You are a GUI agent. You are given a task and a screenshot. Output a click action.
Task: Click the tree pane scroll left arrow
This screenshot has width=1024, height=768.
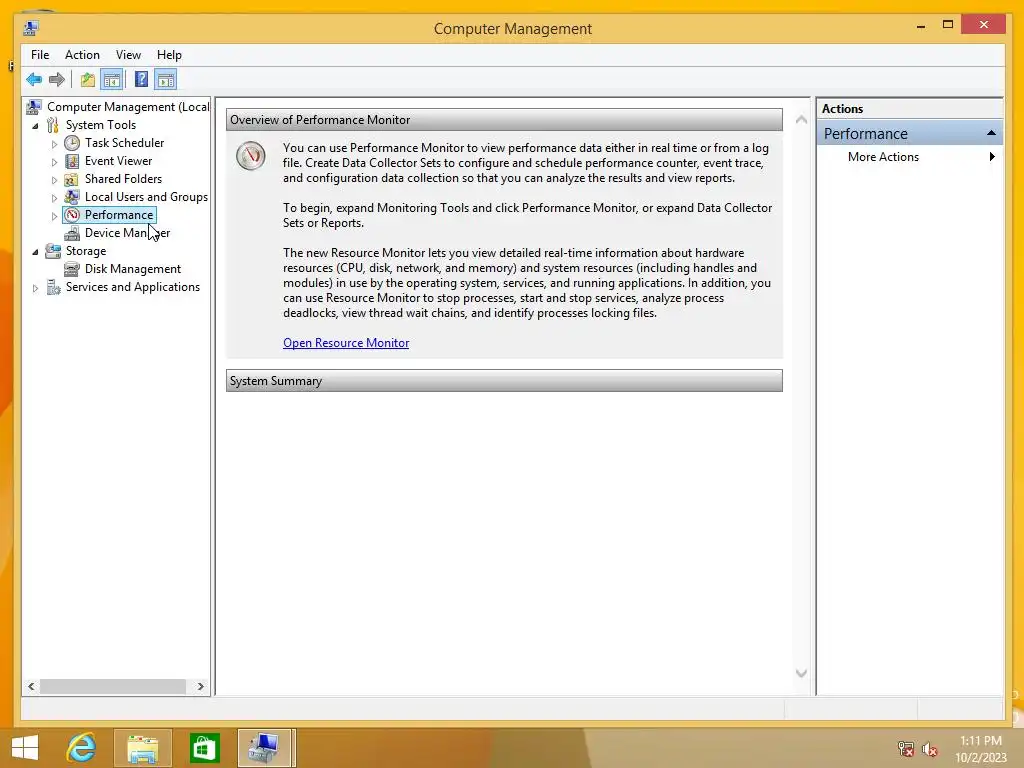coord(31,686)
